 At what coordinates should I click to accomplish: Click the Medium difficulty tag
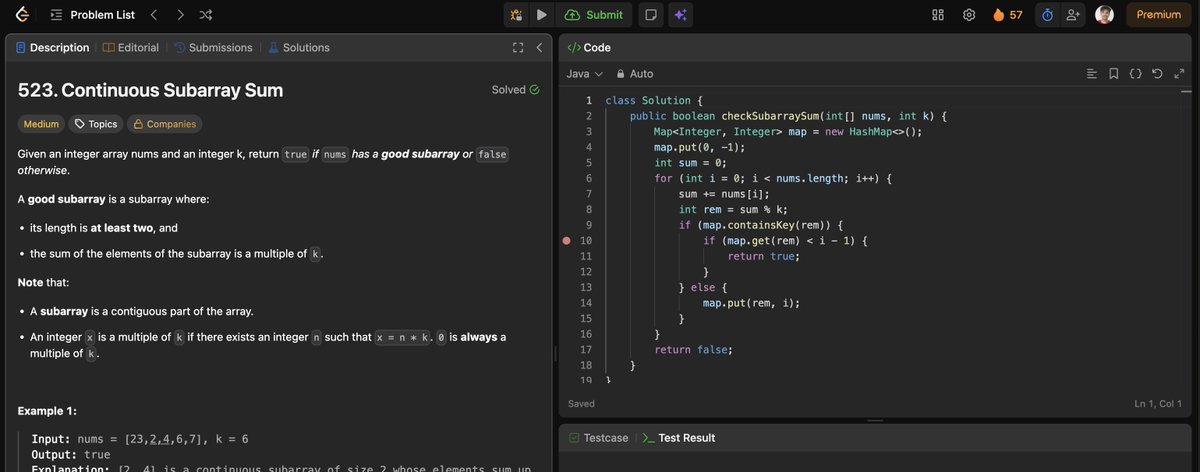(x=41, y=124)
